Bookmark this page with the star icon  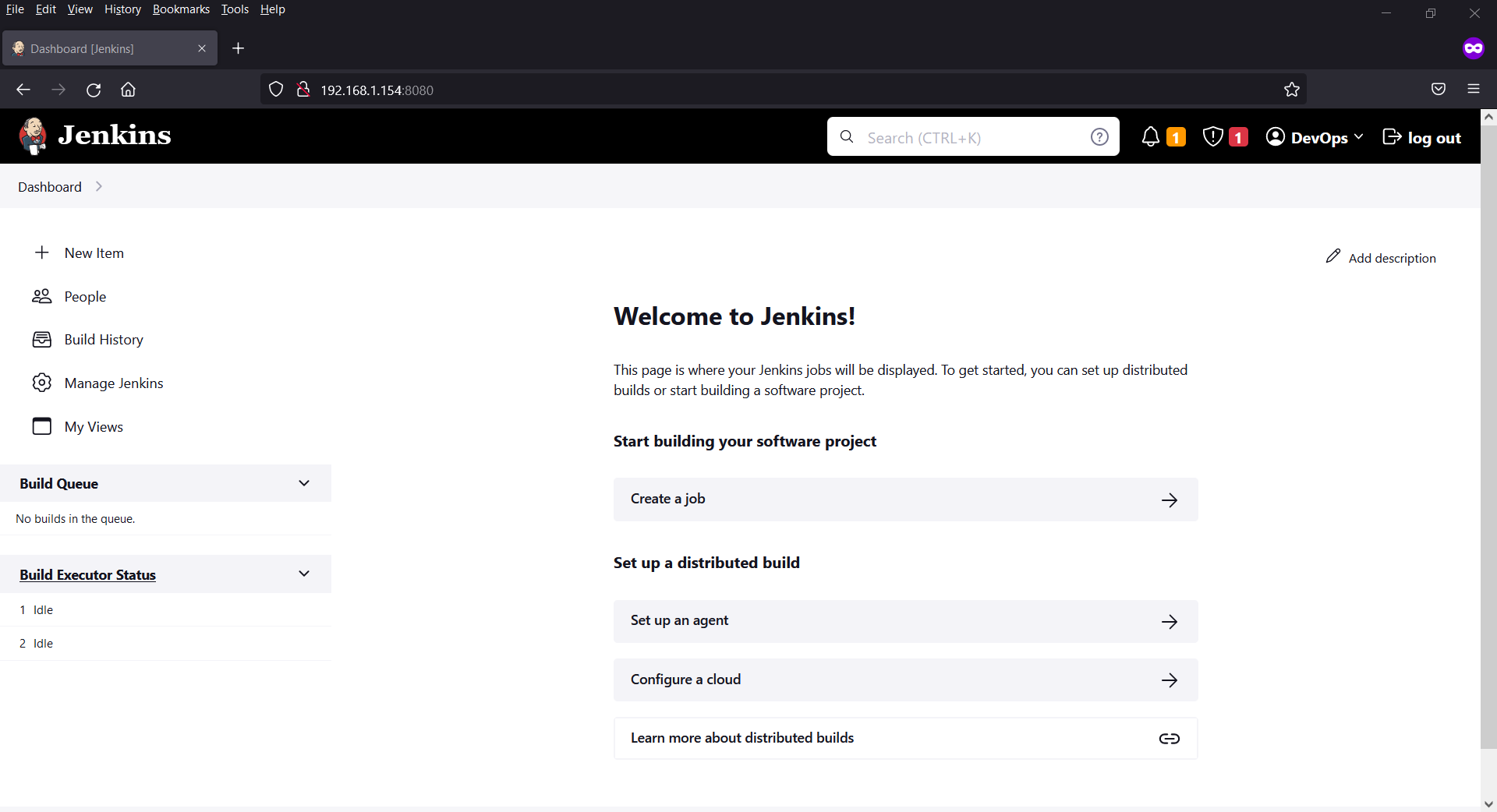(x=1292, y=90)
